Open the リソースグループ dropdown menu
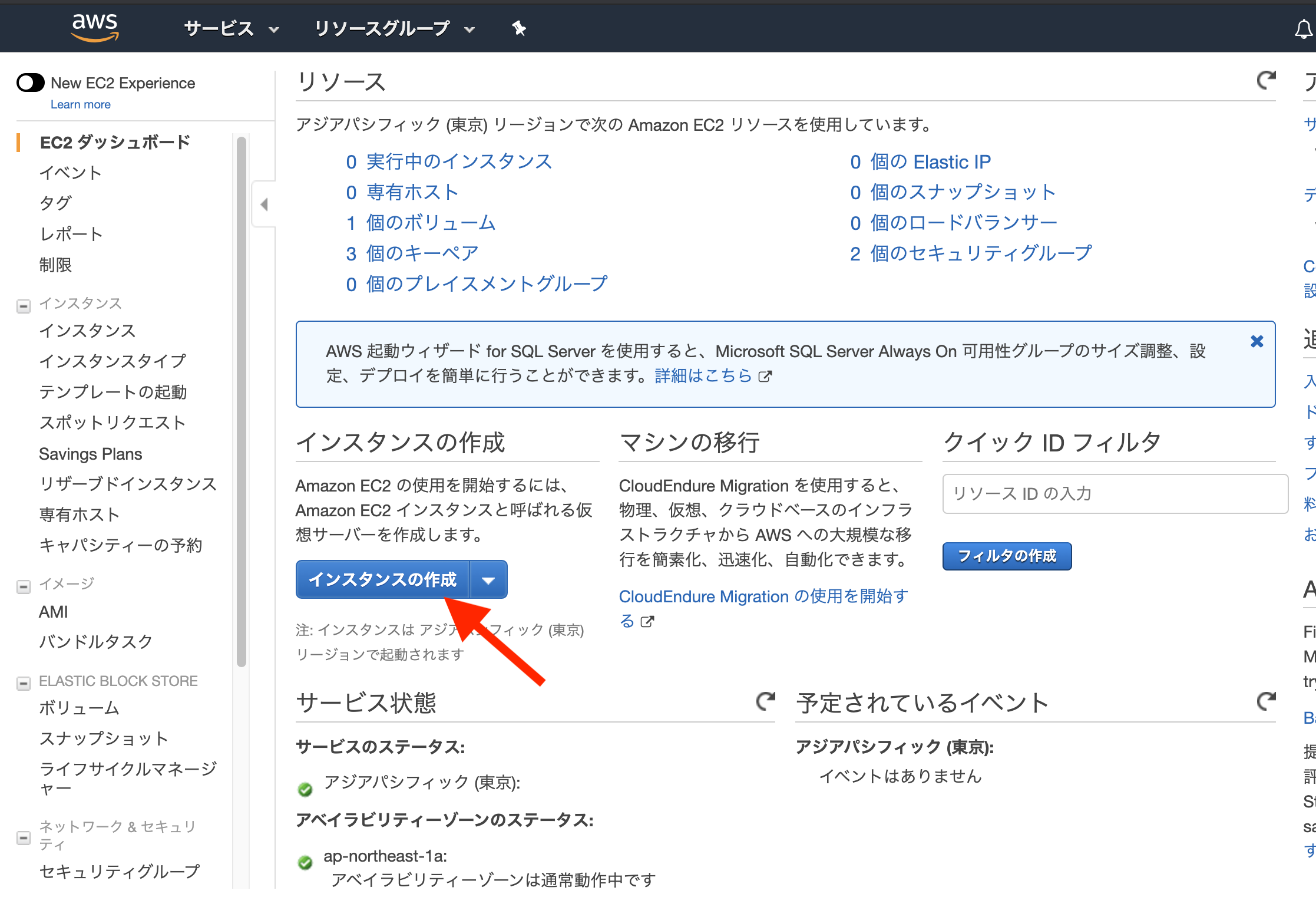Screen dimensions: 1316x897 pos(394,28)
